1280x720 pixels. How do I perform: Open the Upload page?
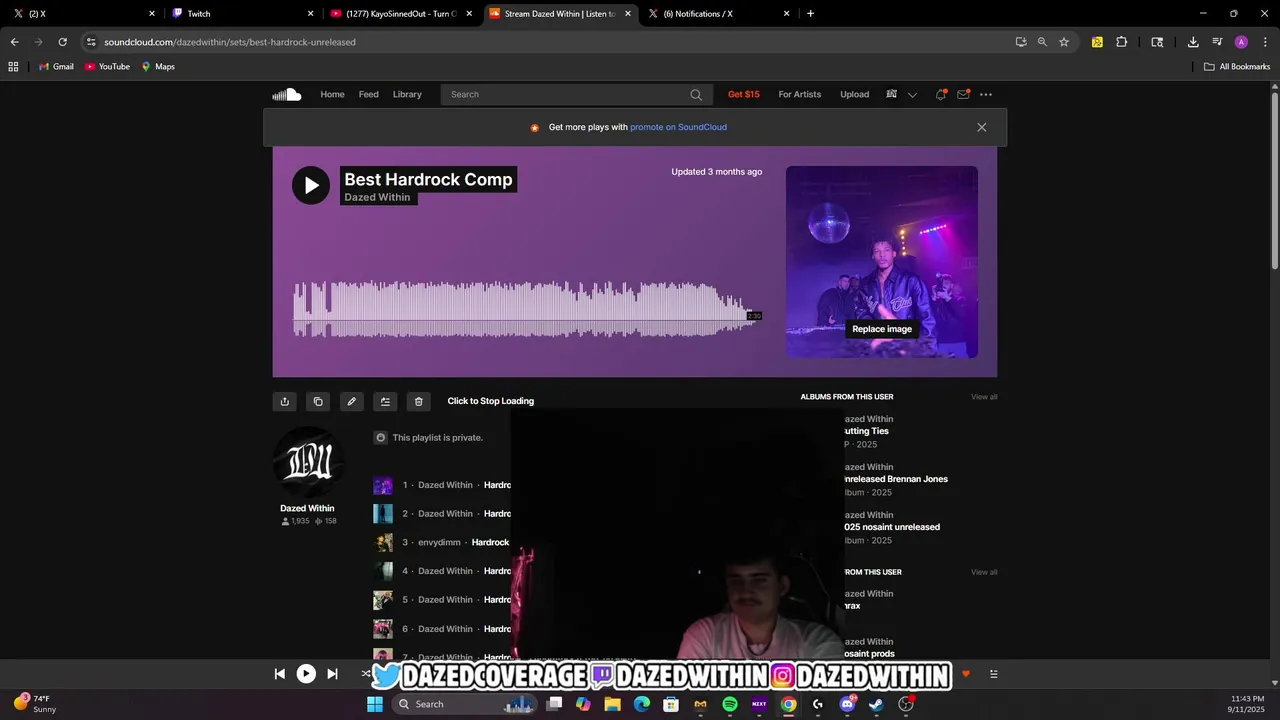click(854, 95)
